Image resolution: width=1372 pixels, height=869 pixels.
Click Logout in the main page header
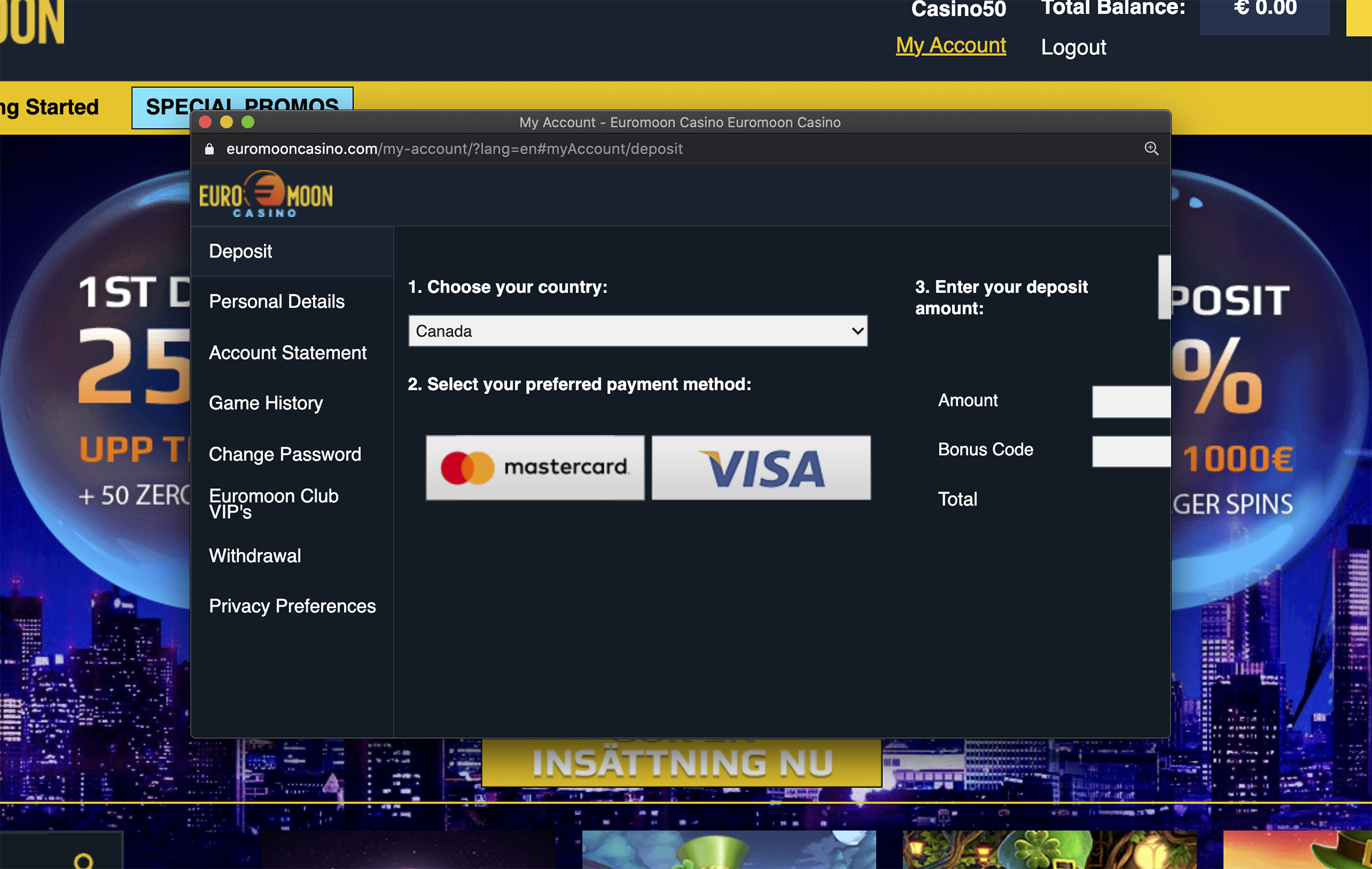point(1074,47)
